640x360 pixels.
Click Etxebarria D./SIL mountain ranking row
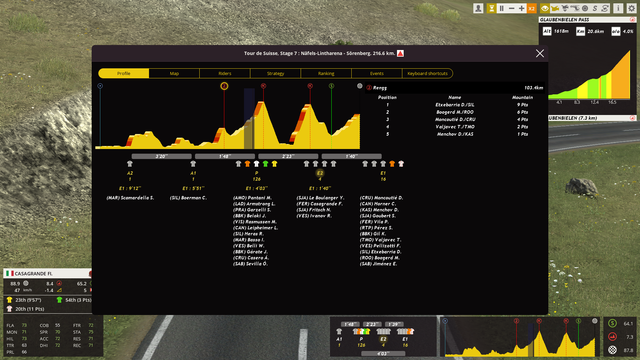[455, 105]
